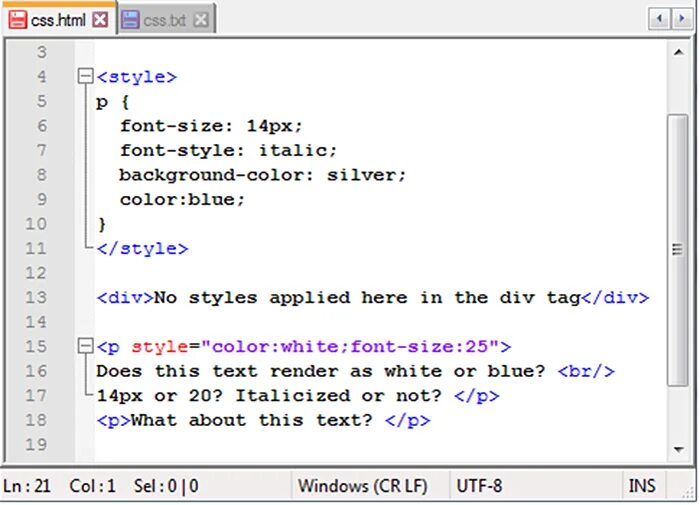
Task: Click line number 18 in the margin
Action: point(36,420)
